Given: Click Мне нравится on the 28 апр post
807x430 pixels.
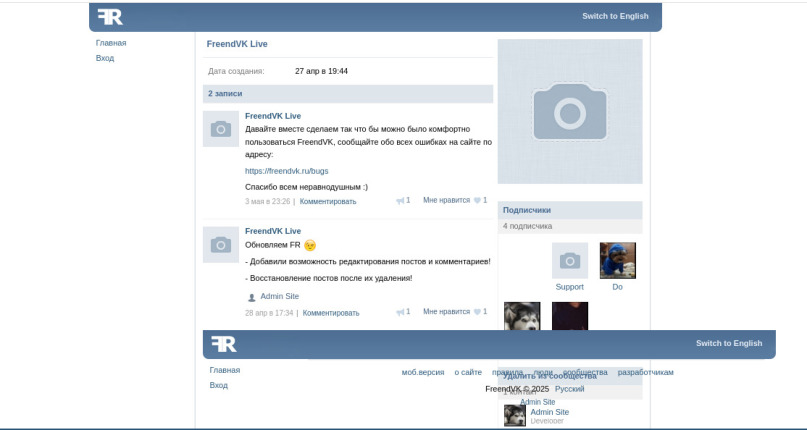Looking at the screenshot, I should pos(446,312).
